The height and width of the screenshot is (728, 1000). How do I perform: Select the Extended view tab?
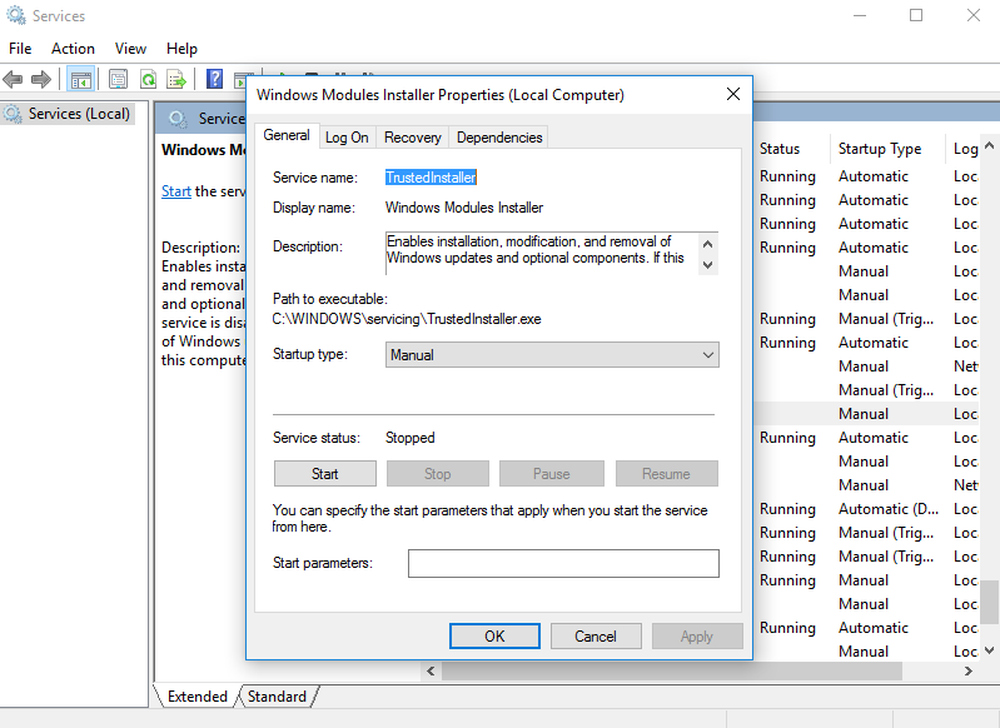pos(197,696)
